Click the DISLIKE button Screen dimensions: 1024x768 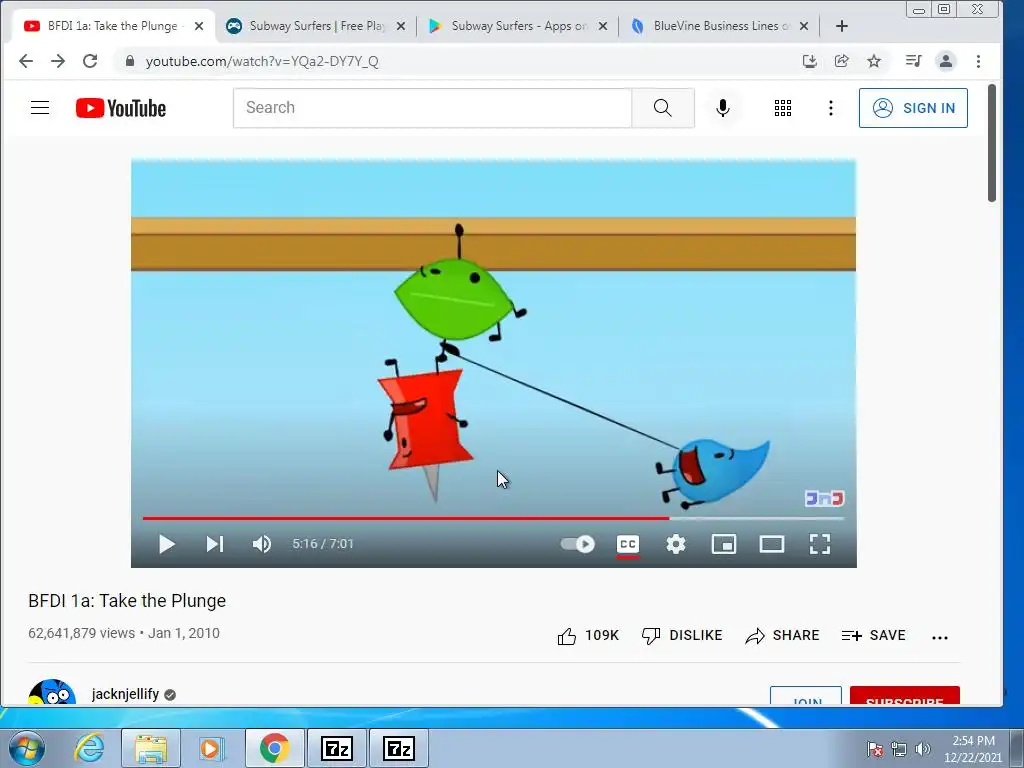[x=682, y=635]
